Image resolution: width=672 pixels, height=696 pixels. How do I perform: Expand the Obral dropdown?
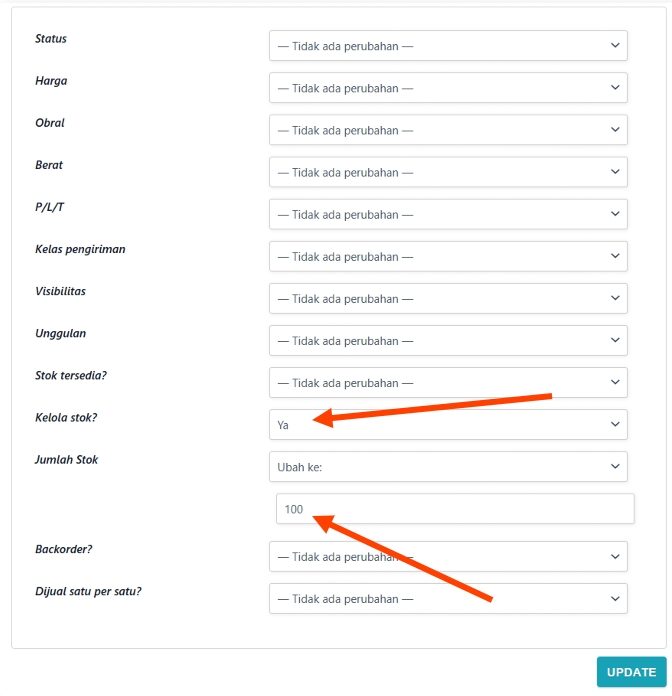point(447,130)
